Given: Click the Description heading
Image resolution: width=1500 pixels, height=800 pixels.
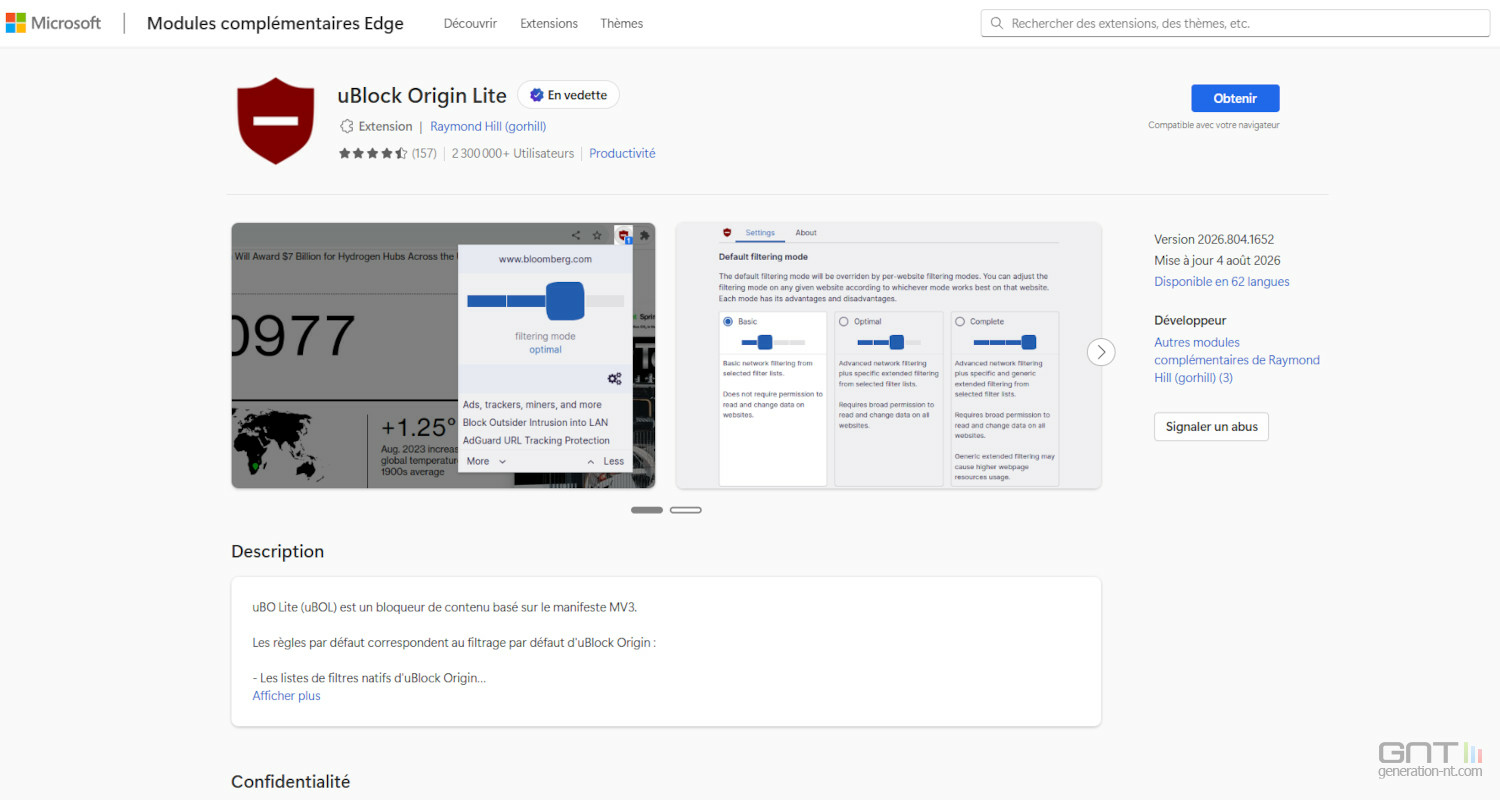Looking at the screenshot, I should pyautogui.click(x=278, y=552).
